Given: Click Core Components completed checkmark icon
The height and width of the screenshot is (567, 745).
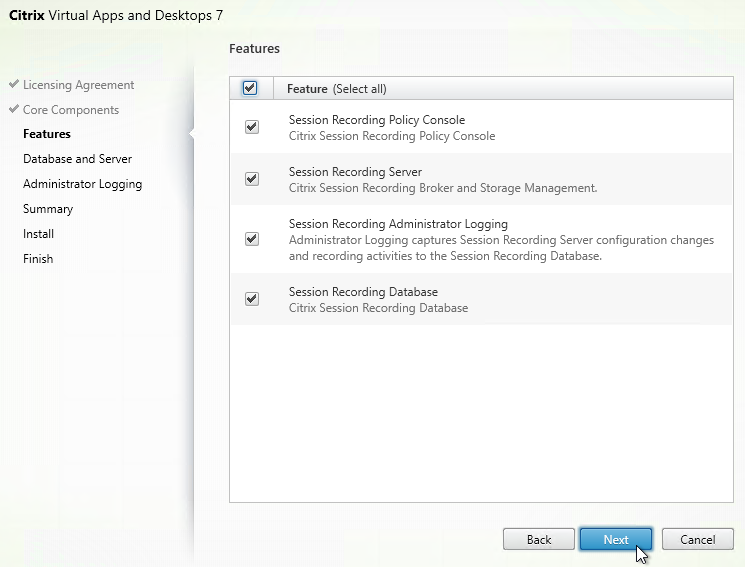Looking at the screenshot, I should click(14, 109).
